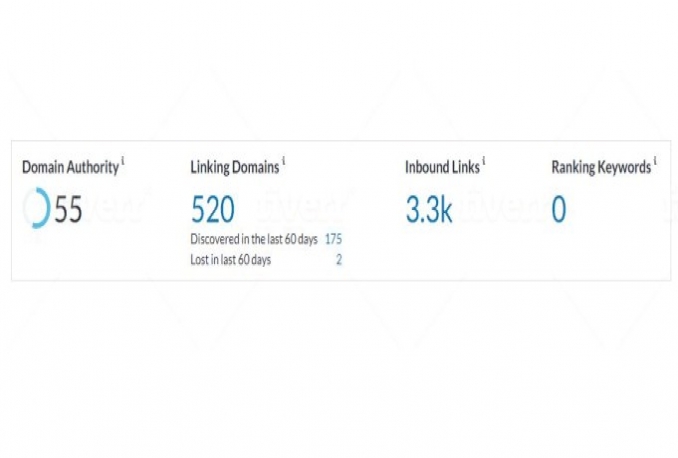Click the Lost in last 60 days label
The width and height of the screenshot is (678, 458).
point(230,260)
